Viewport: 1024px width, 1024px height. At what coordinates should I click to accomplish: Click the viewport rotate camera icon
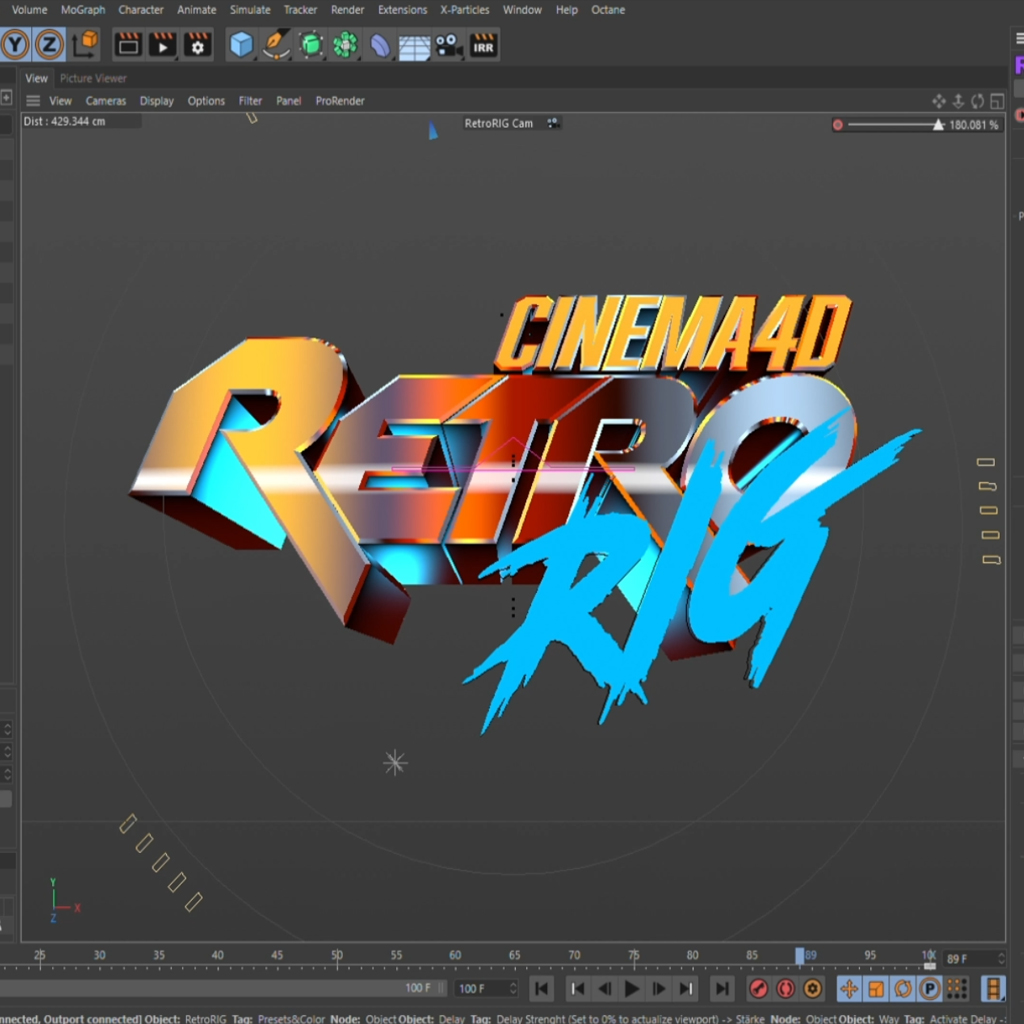(978, 101)
